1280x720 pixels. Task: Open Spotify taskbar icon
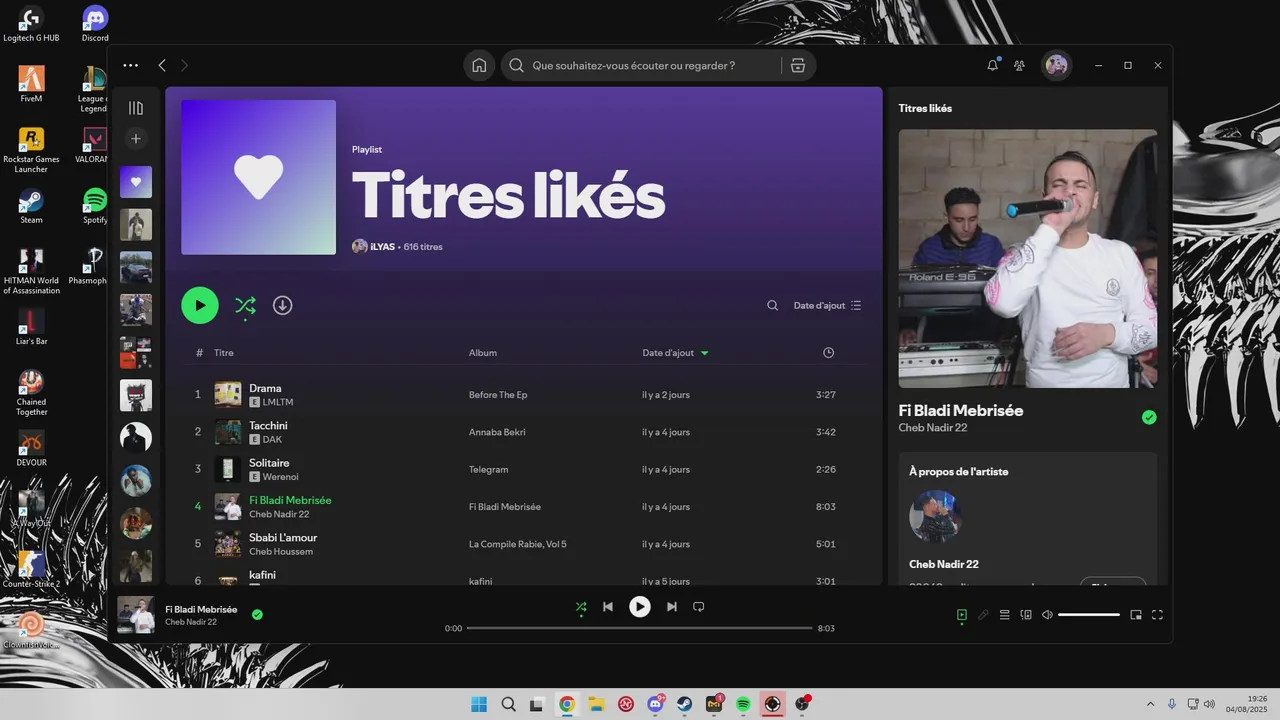(x=743, y=705)
